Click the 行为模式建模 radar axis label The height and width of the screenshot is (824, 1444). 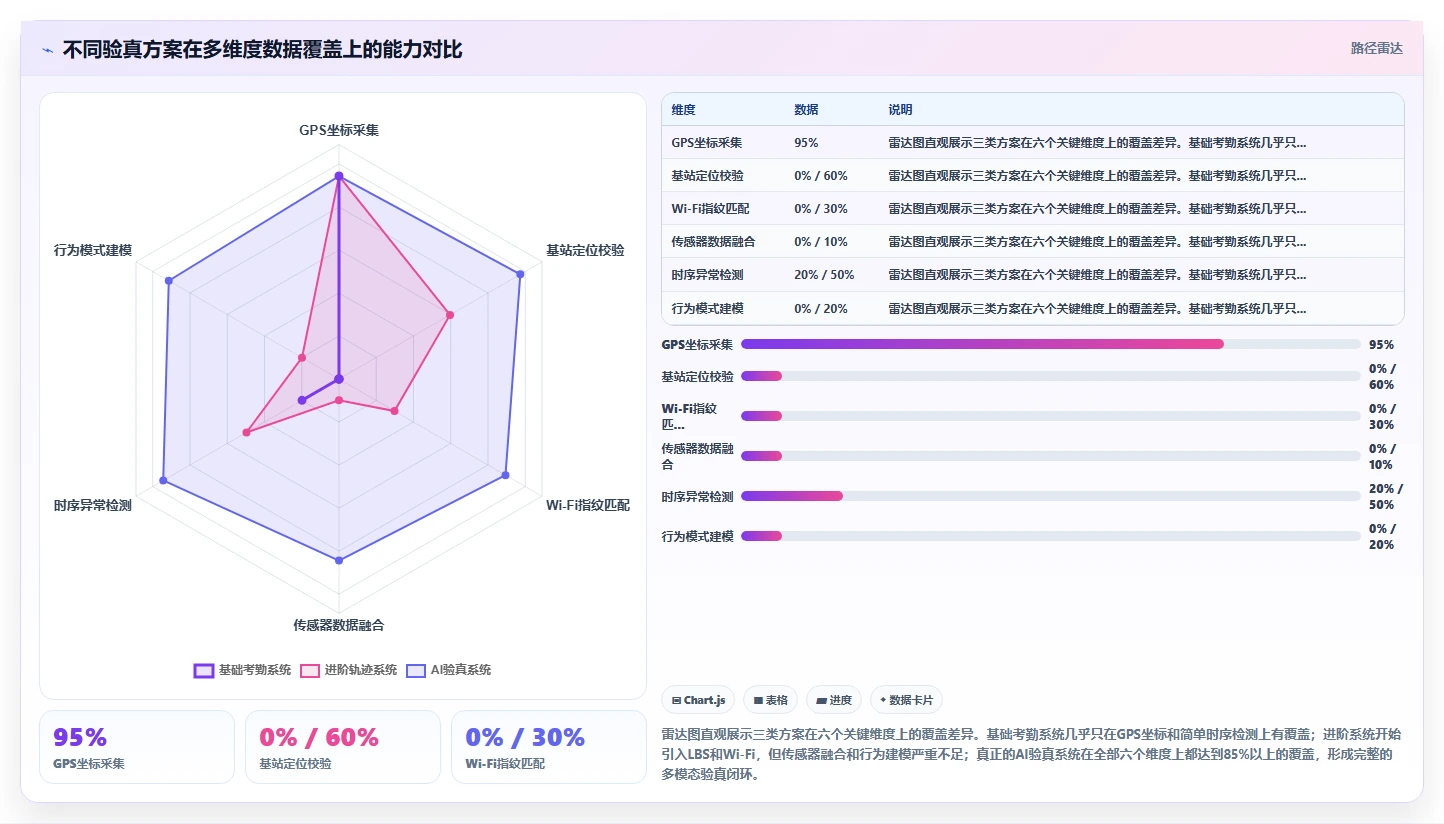point(93,250)
